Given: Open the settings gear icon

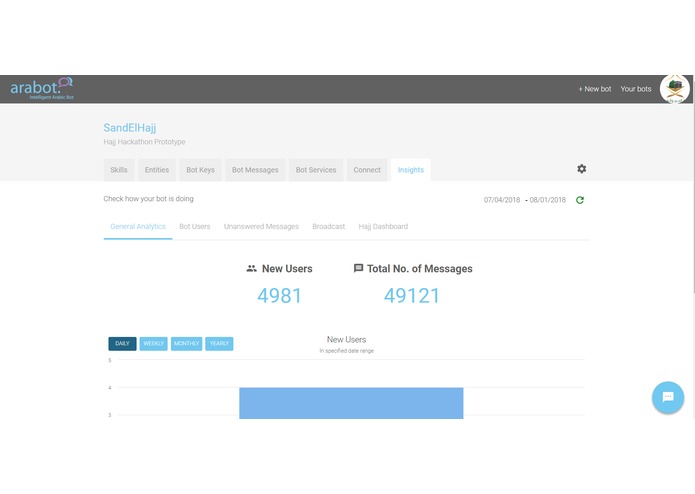Looking at the screenshot, I should (x=582, y=169).
